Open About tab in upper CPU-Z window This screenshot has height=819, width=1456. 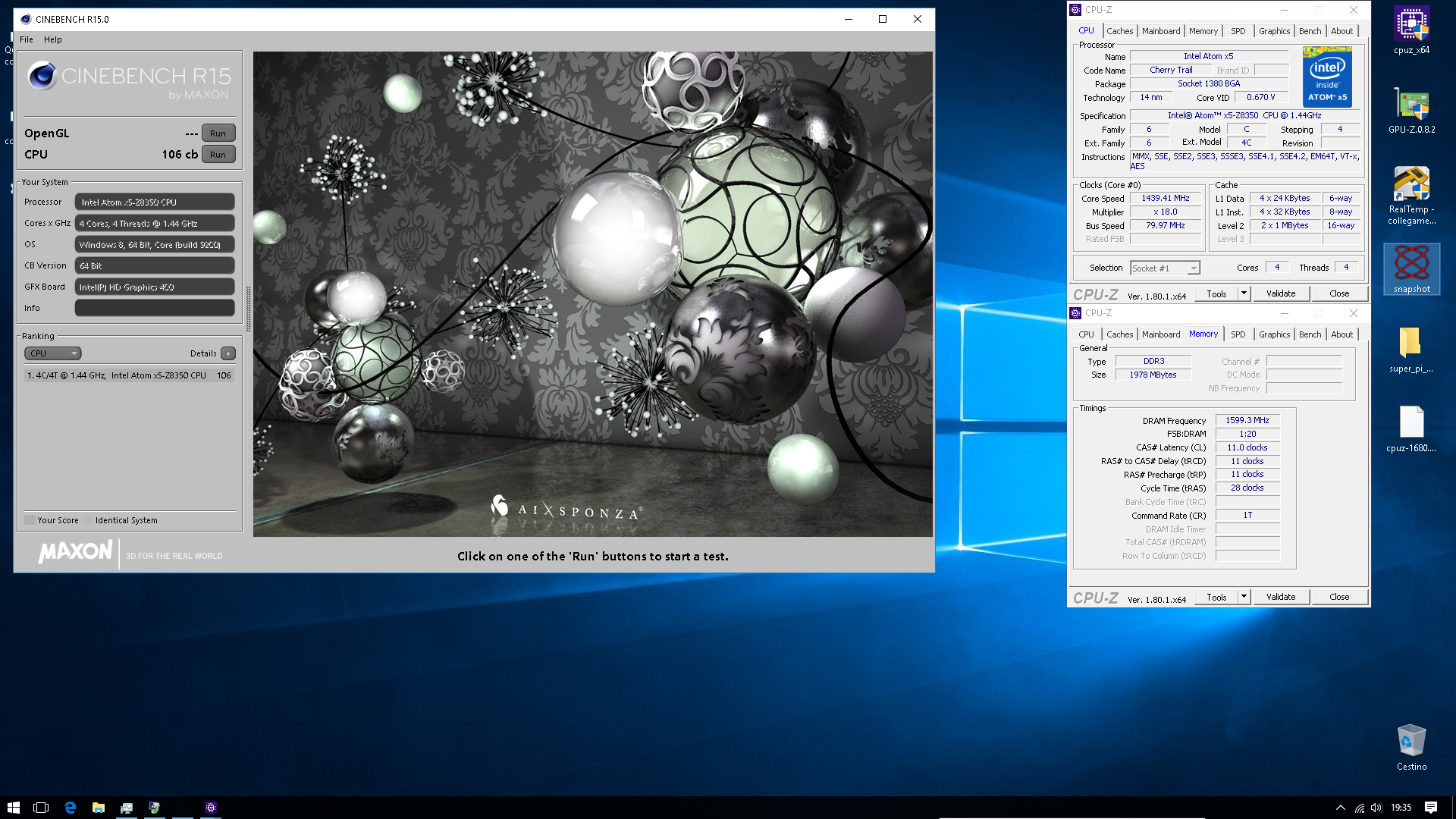1341,31
